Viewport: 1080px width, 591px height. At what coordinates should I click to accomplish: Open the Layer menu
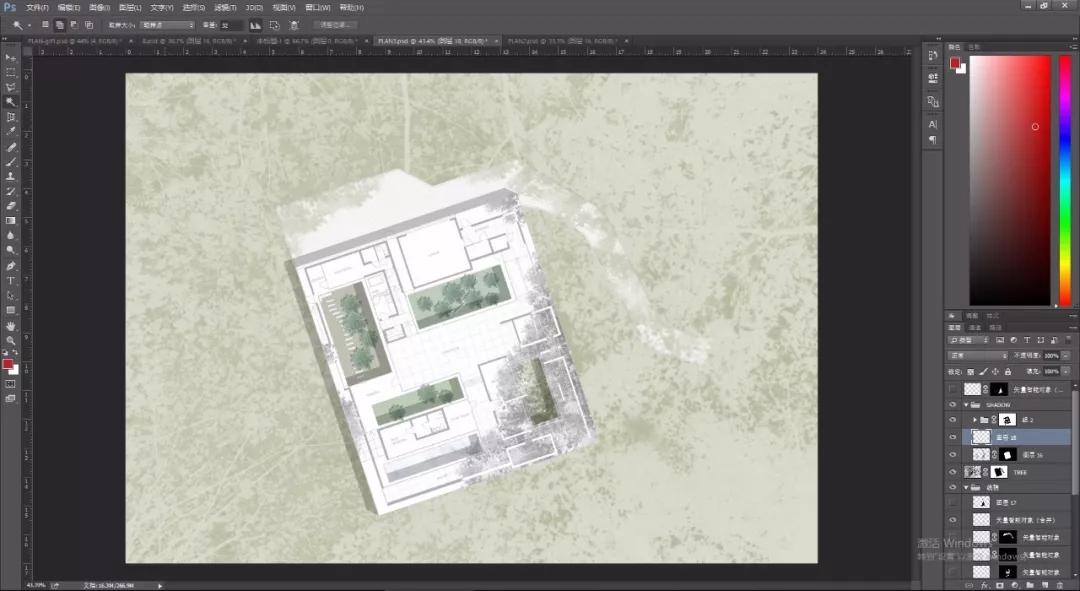[x=129, y=8]
